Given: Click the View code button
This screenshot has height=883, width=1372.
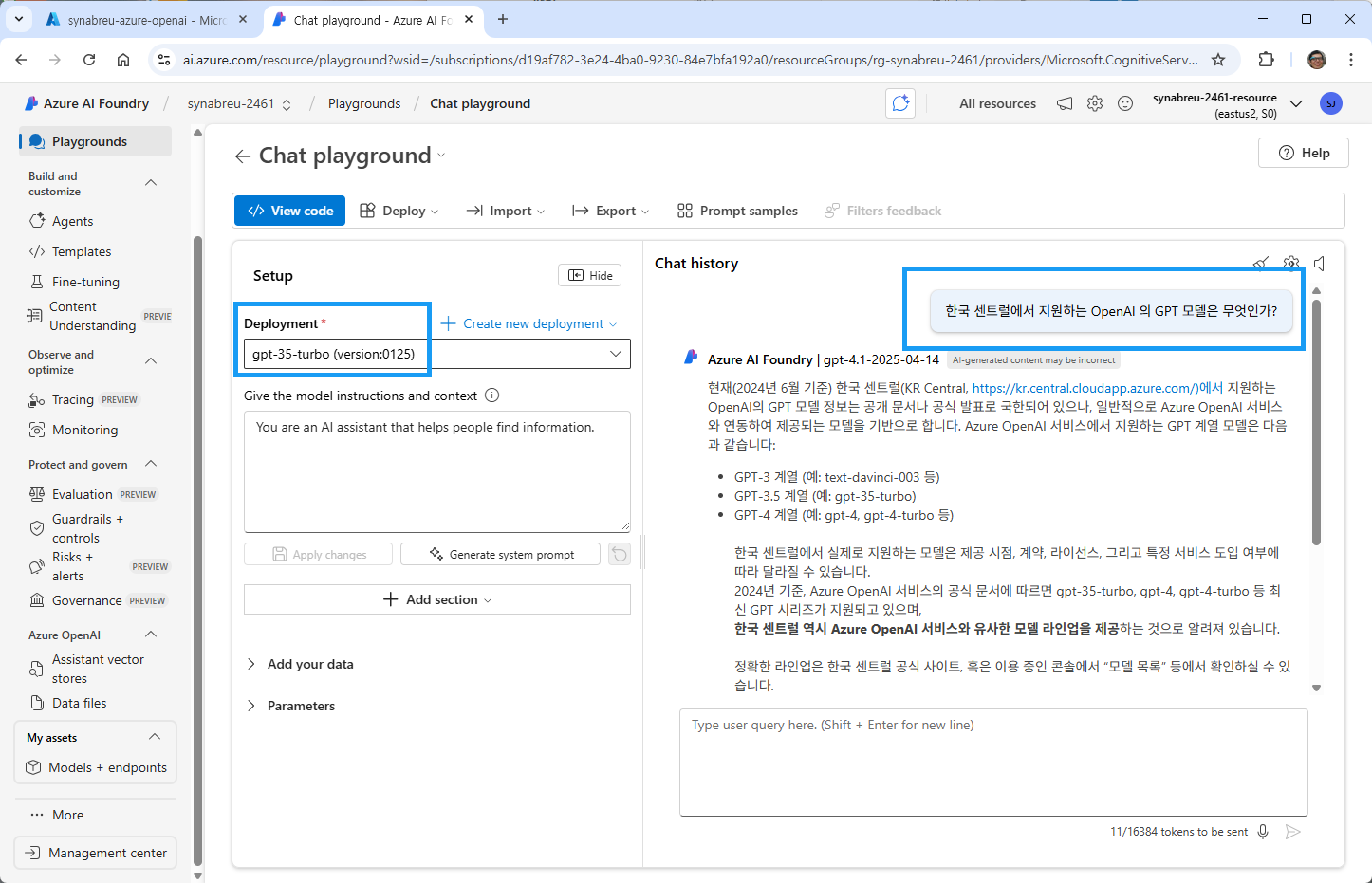Looking at the screenshot, I should pyautogui.click(x=290, y=211).
